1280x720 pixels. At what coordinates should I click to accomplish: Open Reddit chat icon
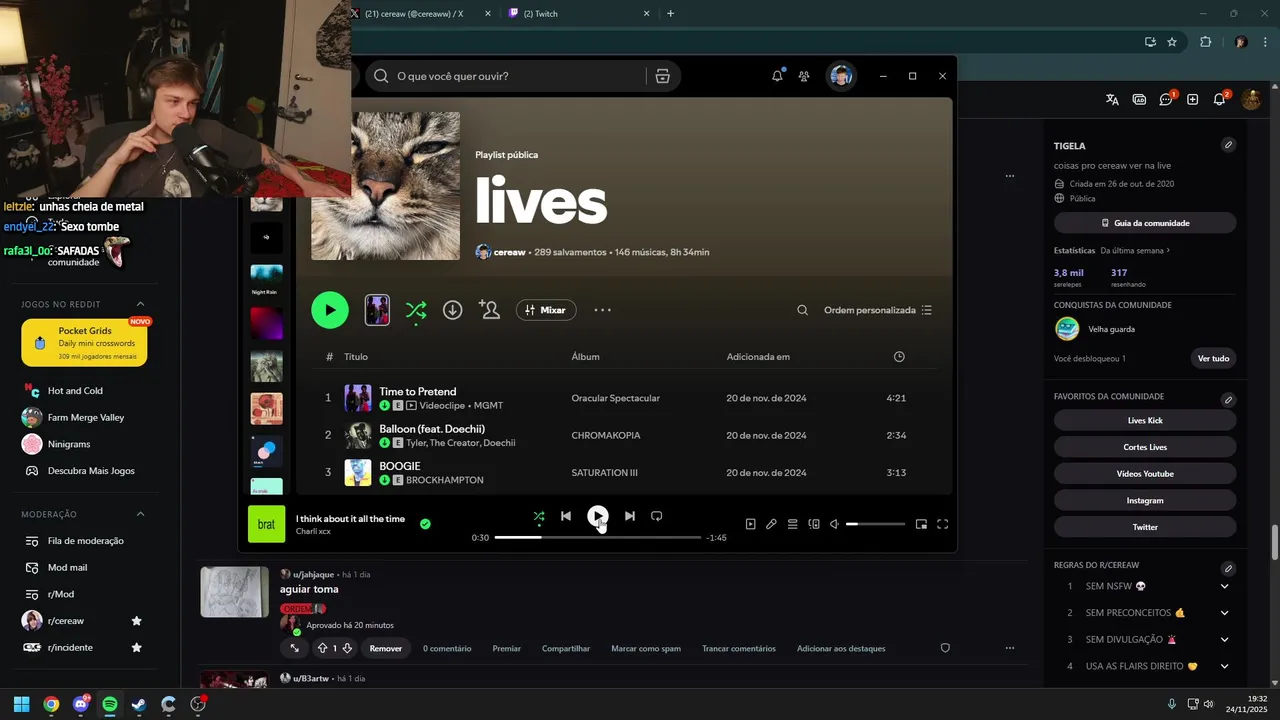tap(1166, 99)
